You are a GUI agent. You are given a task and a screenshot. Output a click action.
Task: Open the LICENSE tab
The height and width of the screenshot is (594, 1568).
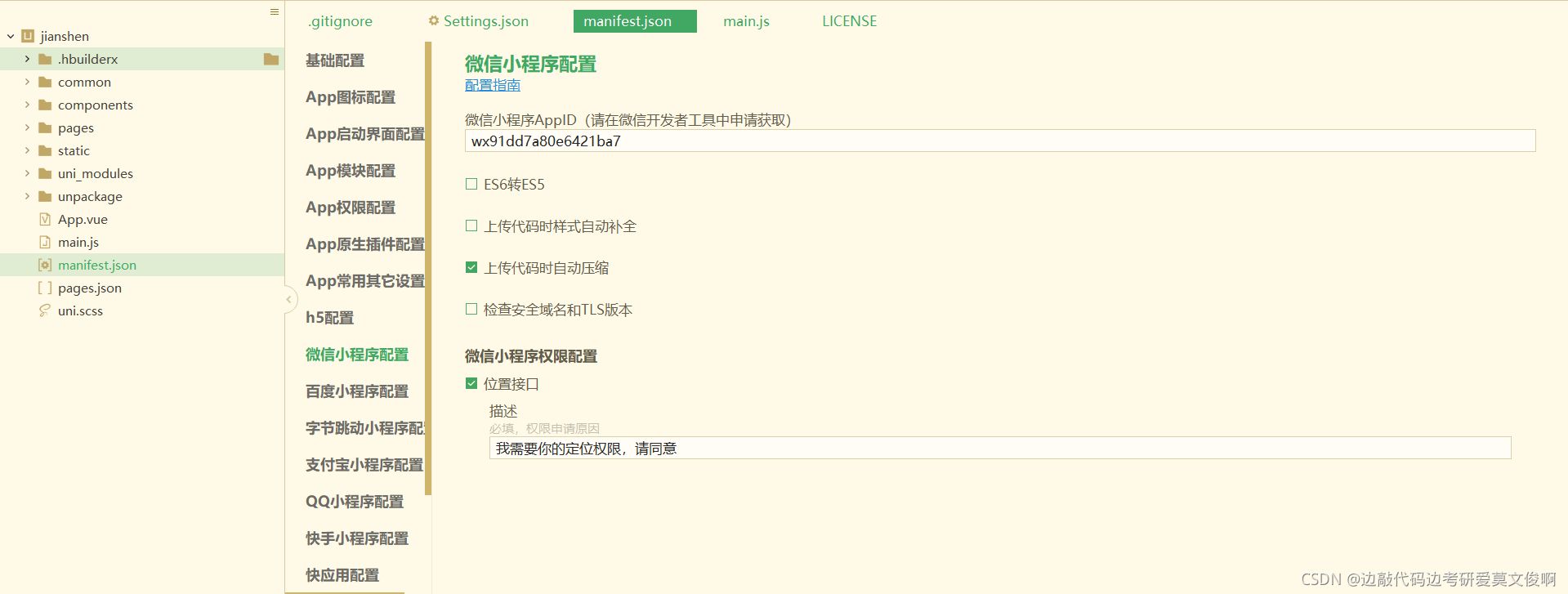point(849,21)
